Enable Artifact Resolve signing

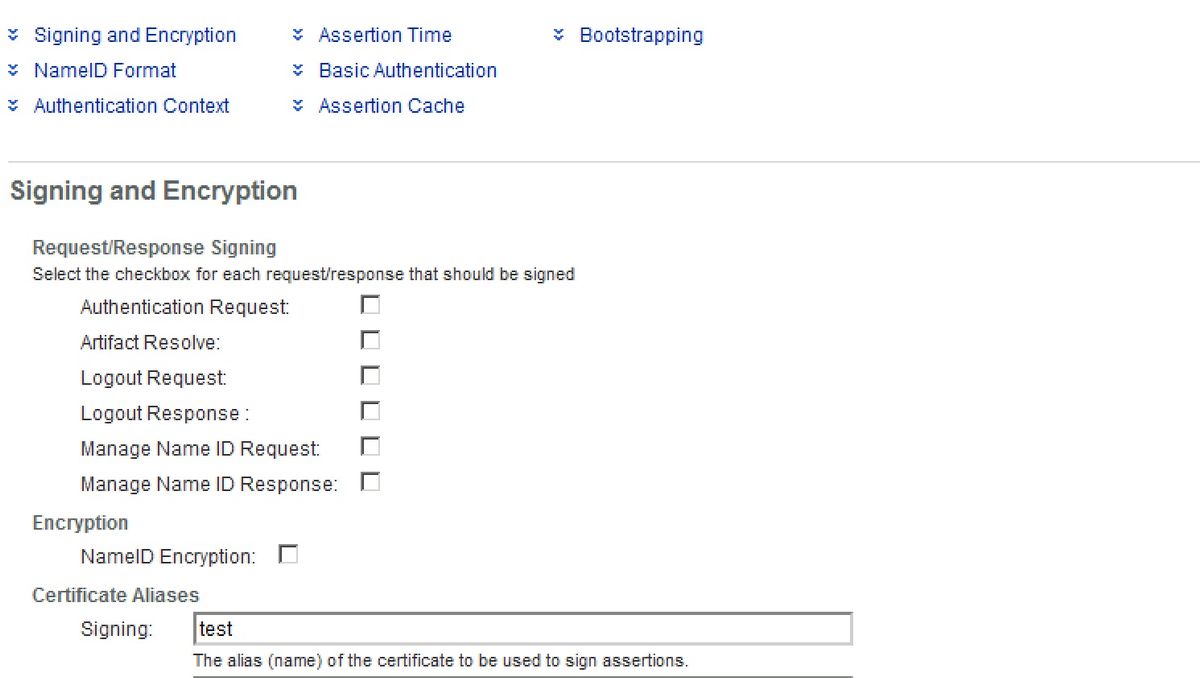pyautogui.click(x=370, y=340)
